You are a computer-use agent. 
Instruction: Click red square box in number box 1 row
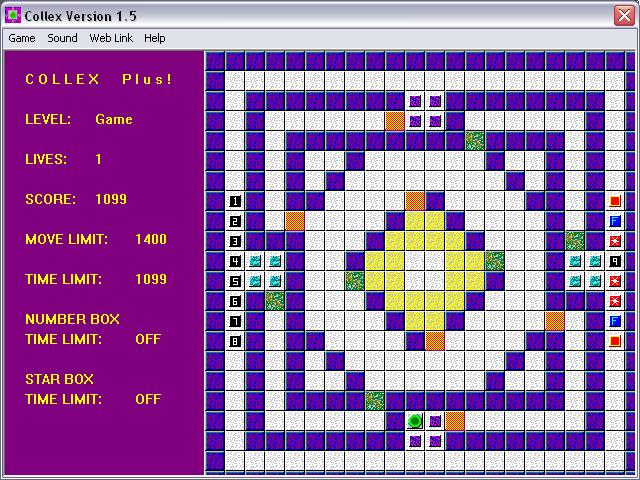(615, 201)
